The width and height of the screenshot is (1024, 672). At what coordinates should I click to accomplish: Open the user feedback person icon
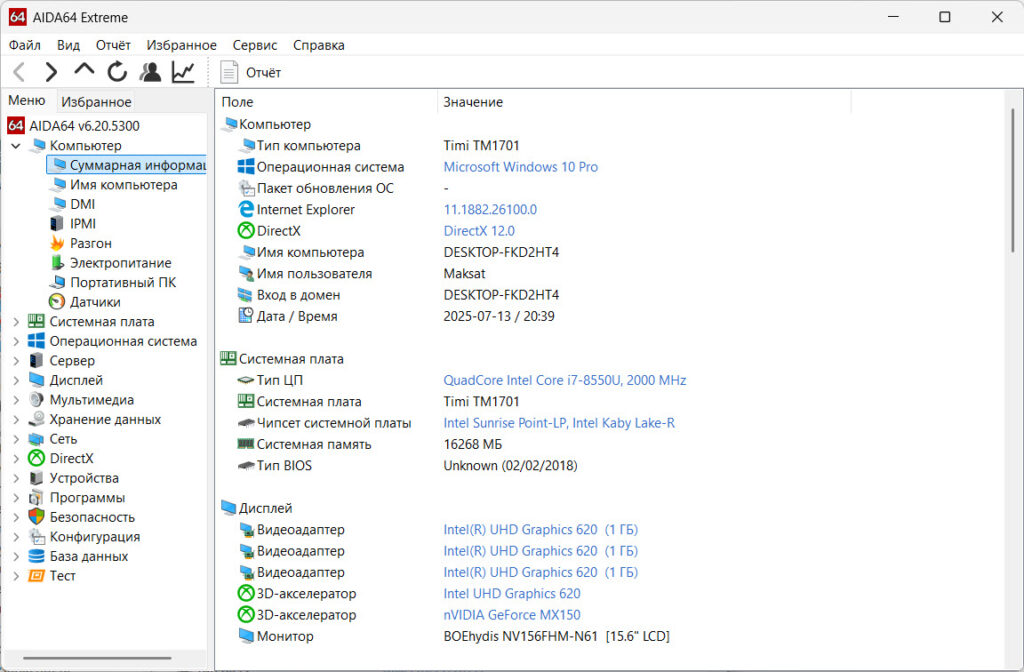(150, 72)
